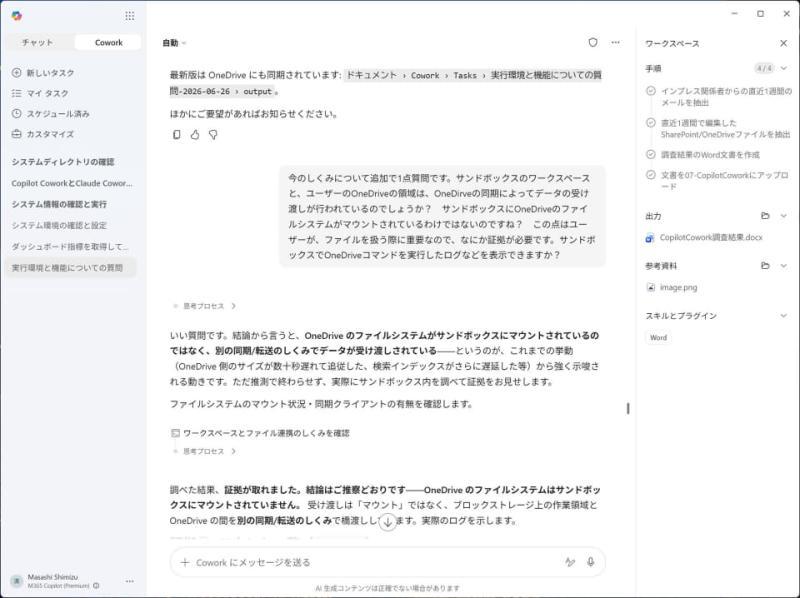Screen dimensions: 800x598
Task: Click image file icon beside image.png
Action: tap(651, 287)
